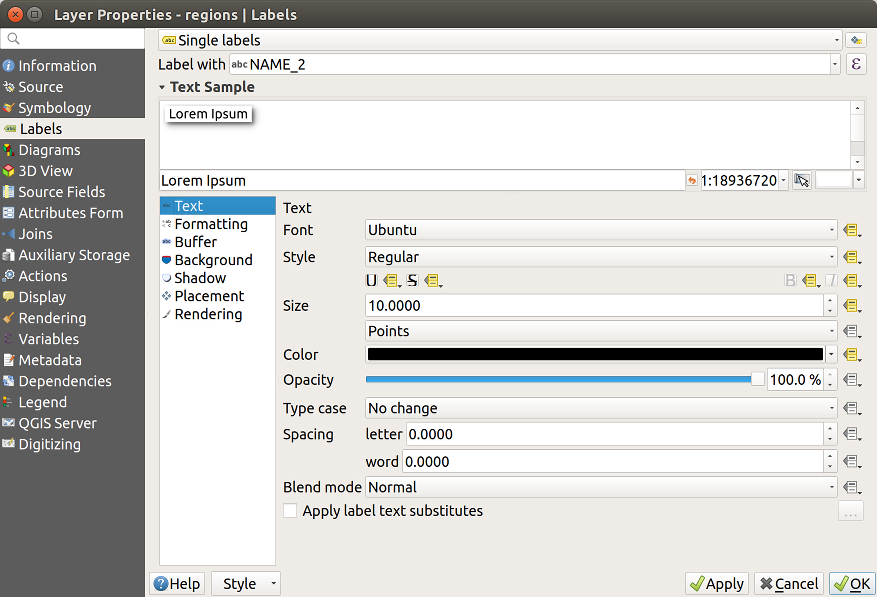Click the Apply button
Viewport: 877px width, 597px height.
click(x=716, y=584)
